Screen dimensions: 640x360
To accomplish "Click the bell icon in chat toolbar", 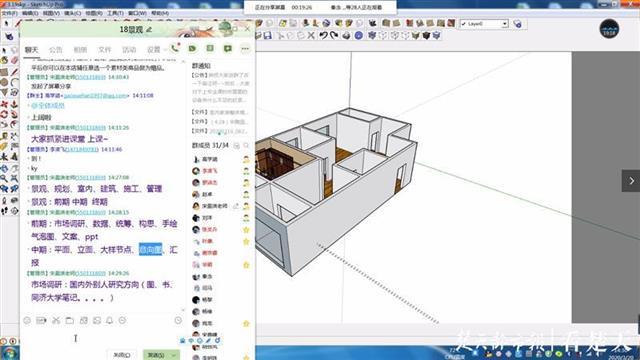I will pyautogui.click(x=109, y=321).
